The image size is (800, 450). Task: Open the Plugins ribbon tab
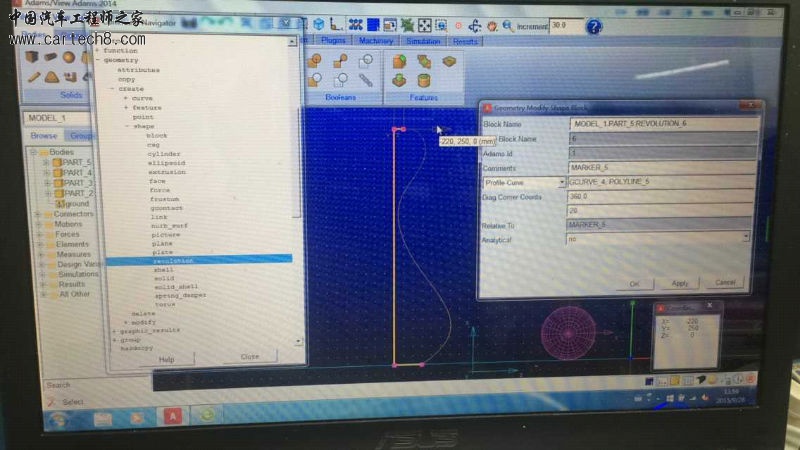coord(333,40)
